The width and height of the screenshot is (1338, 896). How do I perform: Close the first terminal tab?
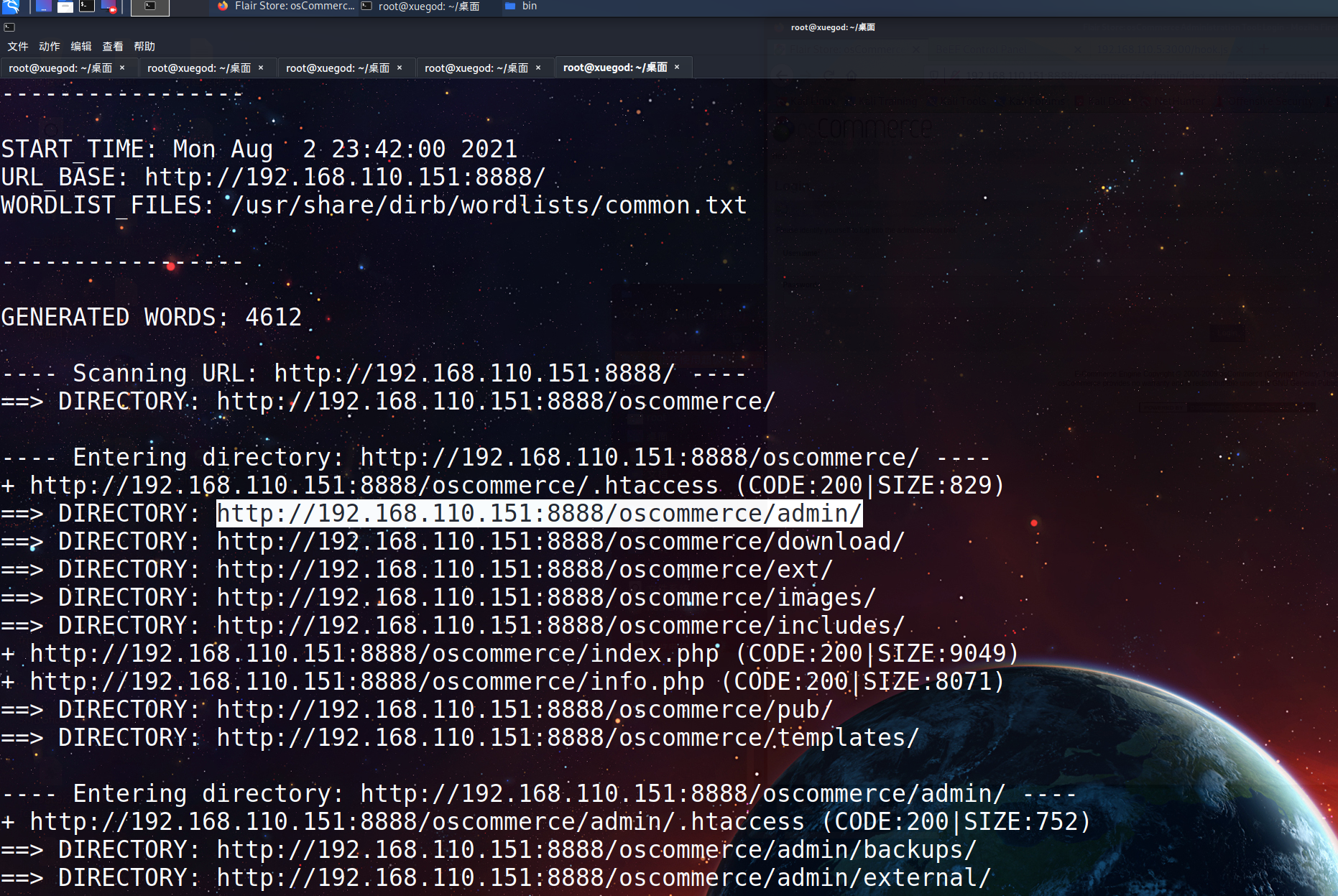coord(122,68)
